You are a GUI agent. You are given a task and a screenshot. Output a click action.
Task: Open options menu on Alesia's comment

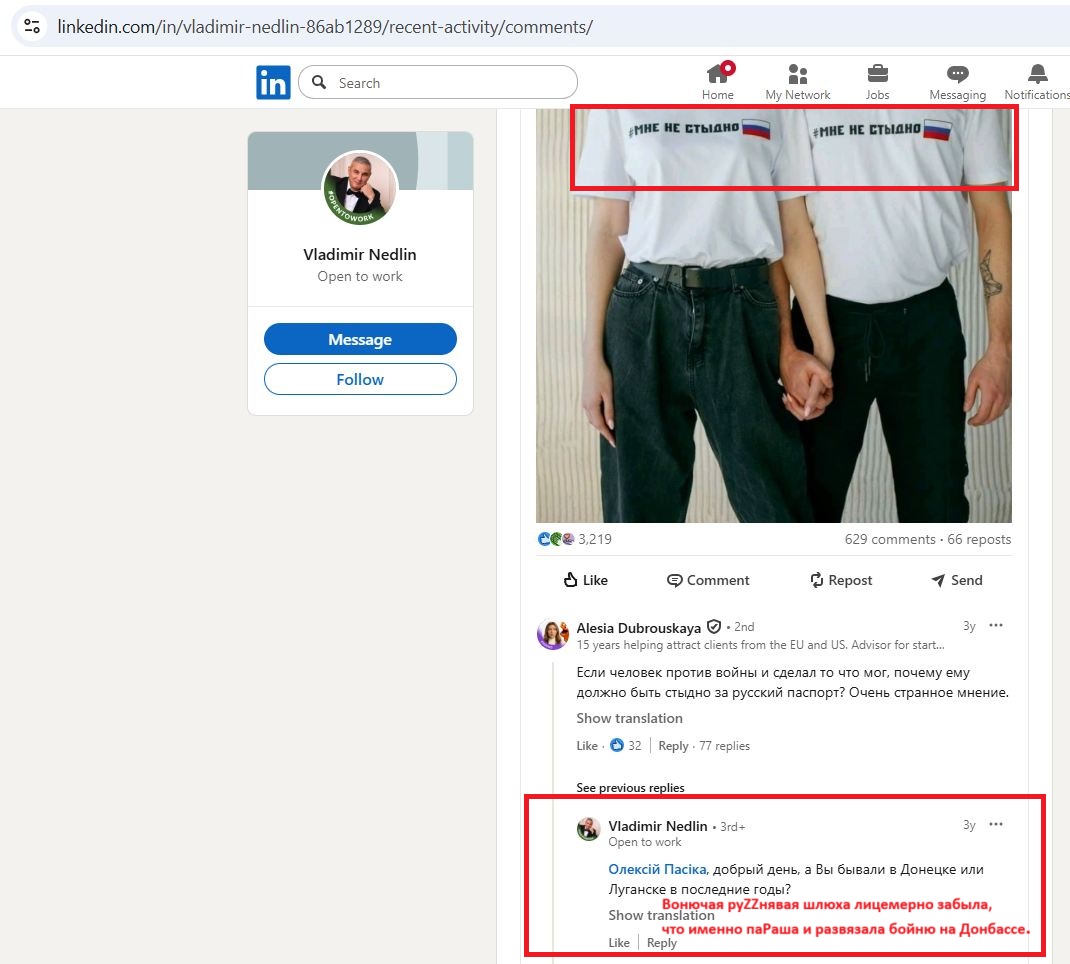pos(996,625)
